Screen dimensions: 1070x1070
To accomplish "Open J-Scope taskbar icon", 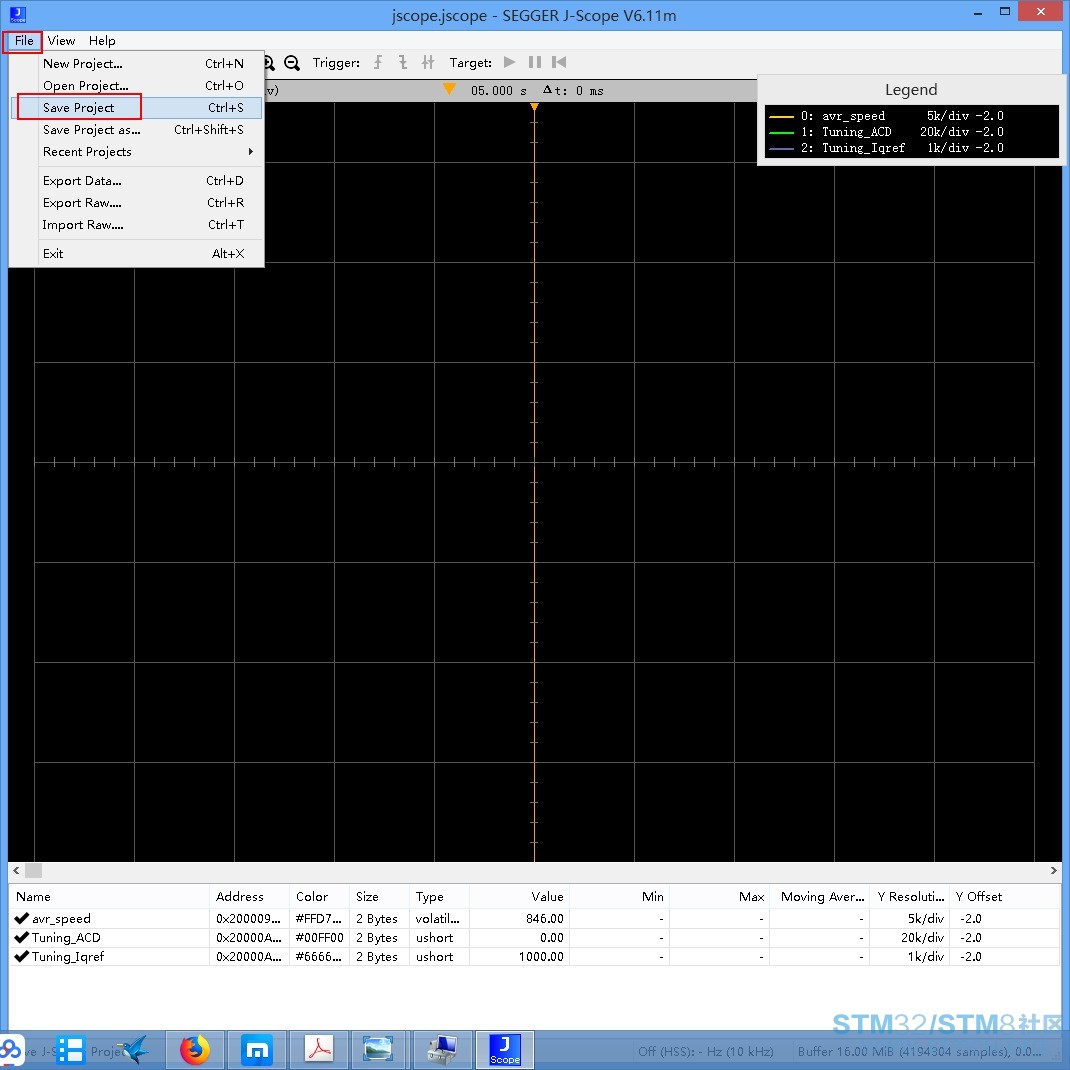I will [x=505, y=1050].
